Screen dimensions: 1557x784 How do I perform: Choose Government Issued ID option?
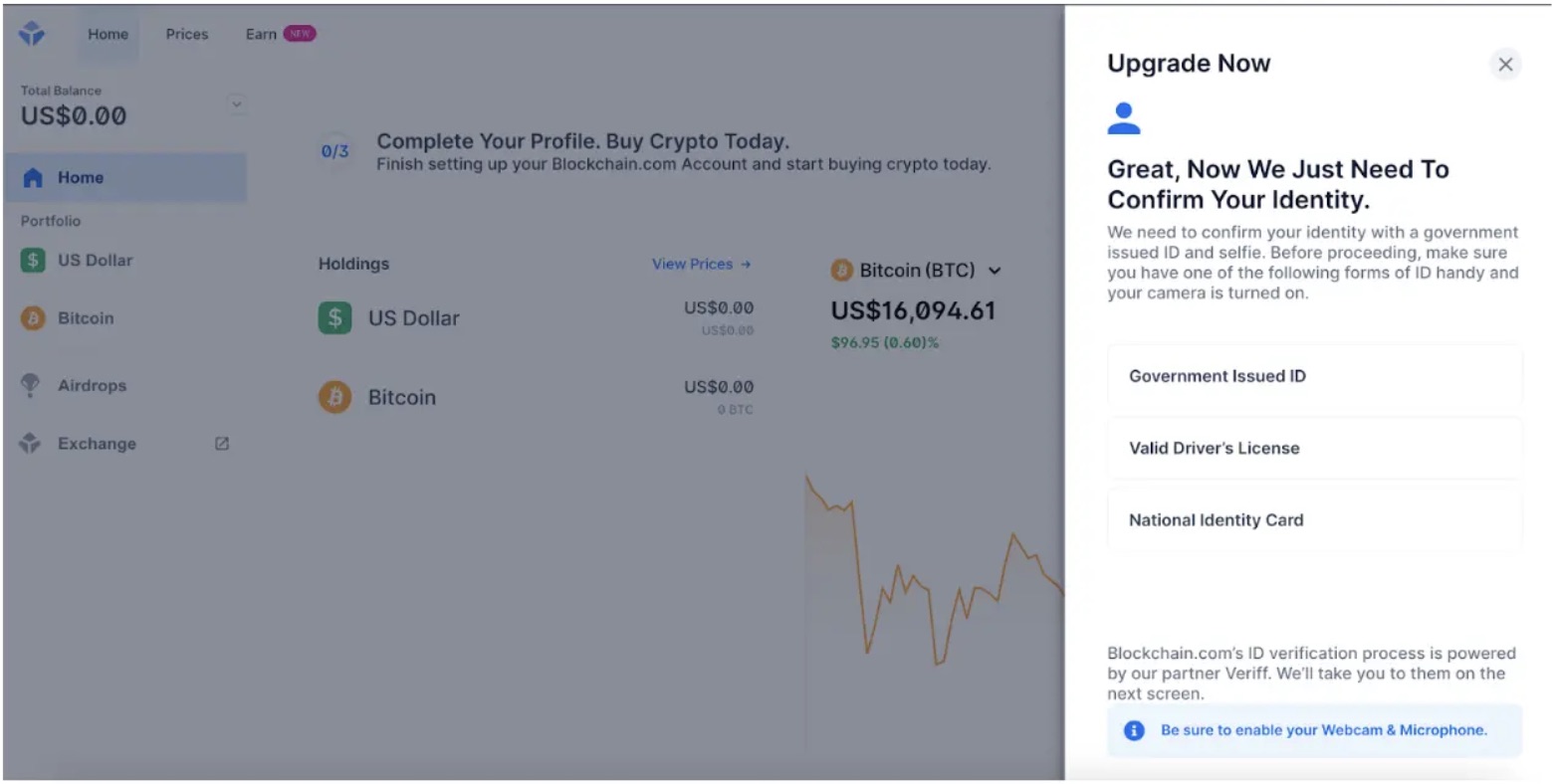point(1314,376)
